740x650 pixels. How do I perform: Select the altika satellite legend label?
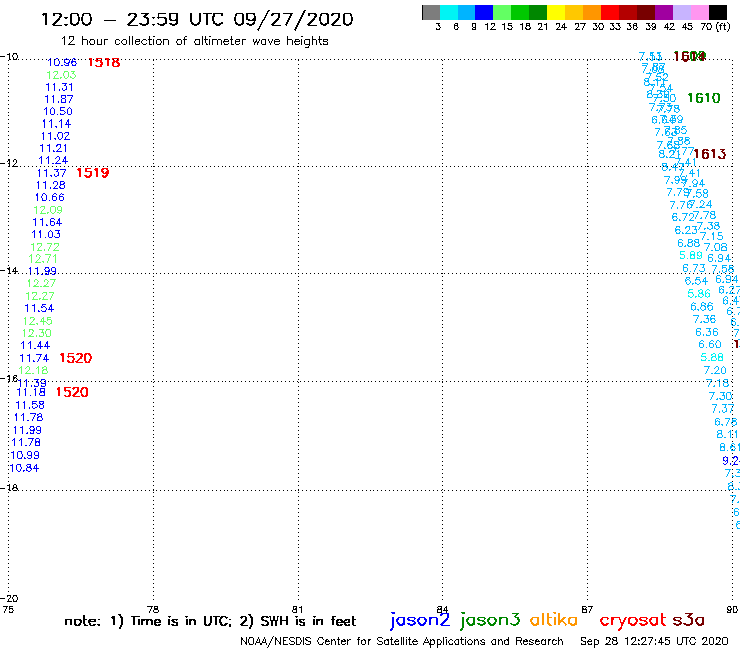[x=553, y=619]
